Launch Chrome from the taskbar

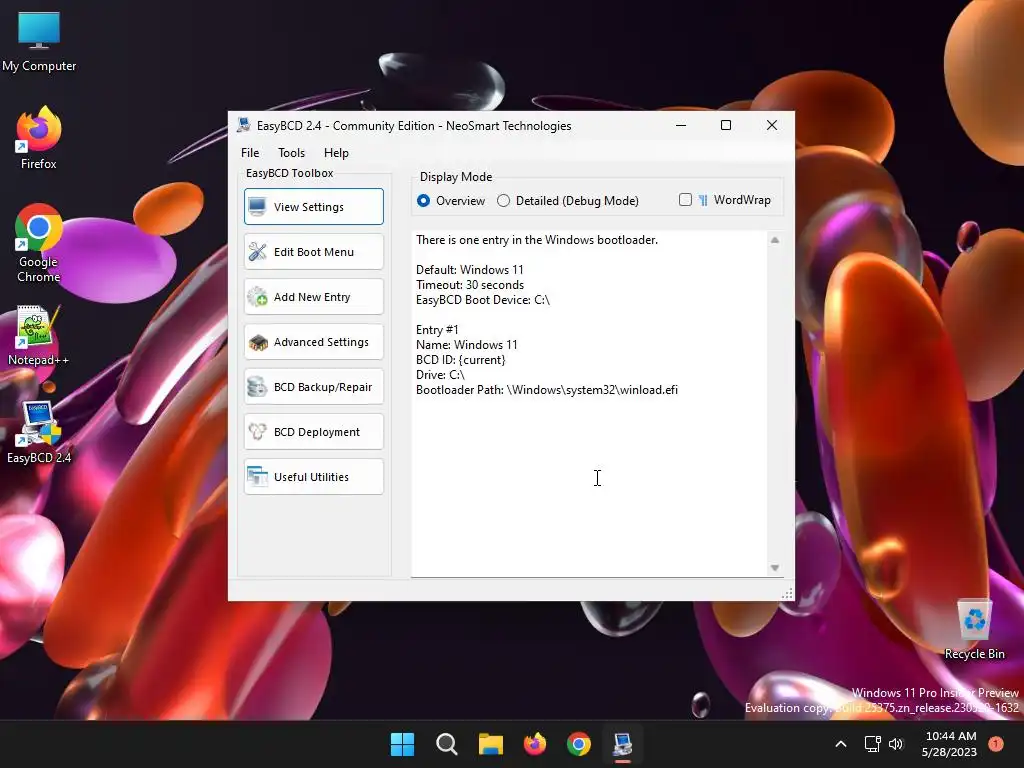[x=579, y=744]
